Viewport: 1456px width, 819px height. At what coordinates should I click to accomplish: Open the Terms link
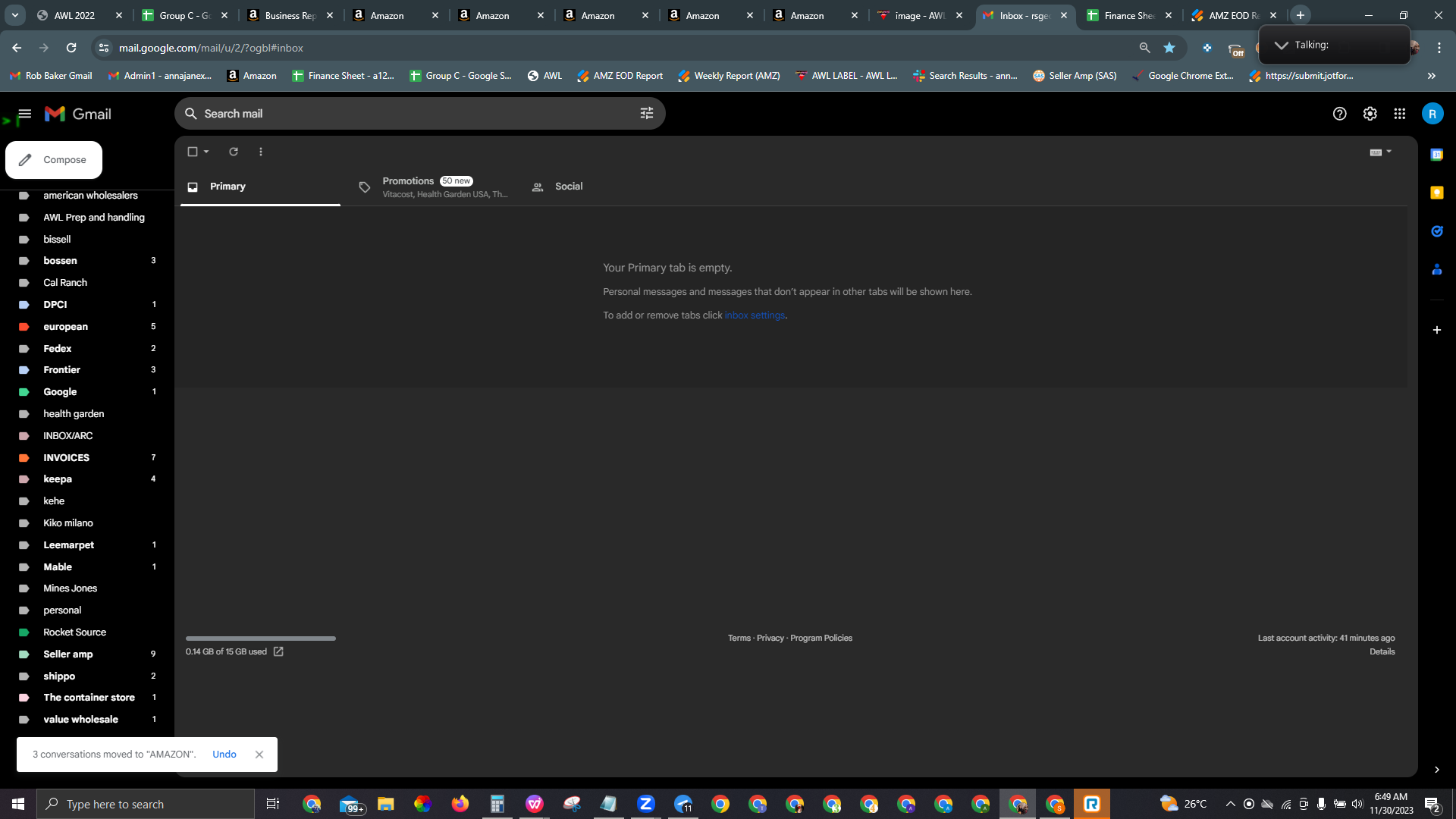pos(739,639)
